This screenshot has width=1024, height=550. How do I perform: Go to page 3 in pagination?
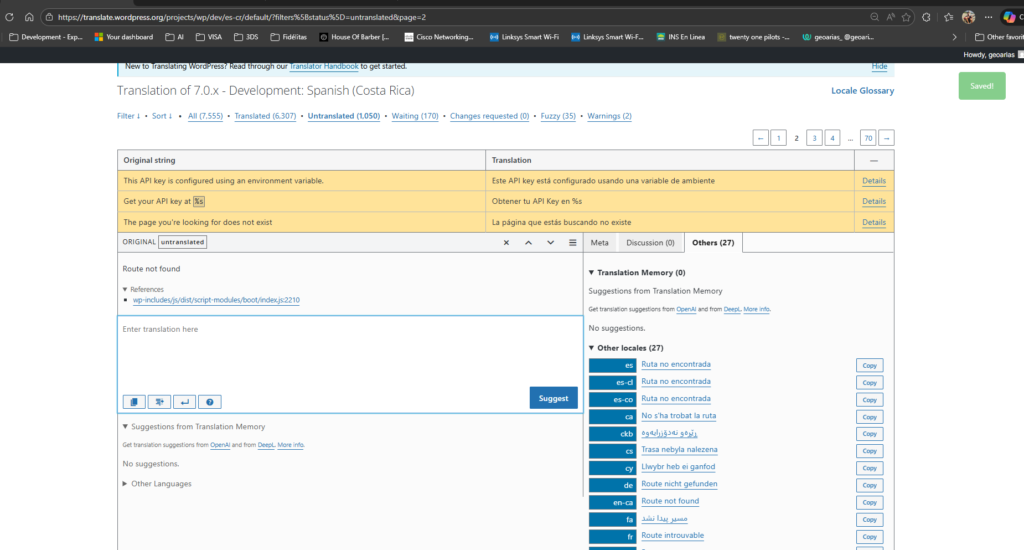coord(815,138)
